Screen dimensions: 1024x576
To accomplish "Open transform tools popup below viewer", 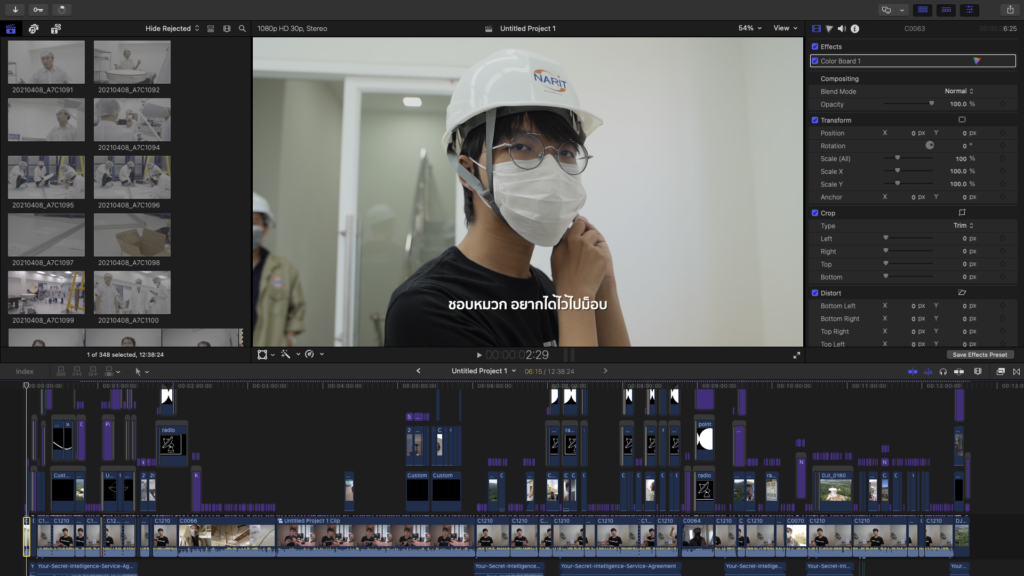I will 266,355.
